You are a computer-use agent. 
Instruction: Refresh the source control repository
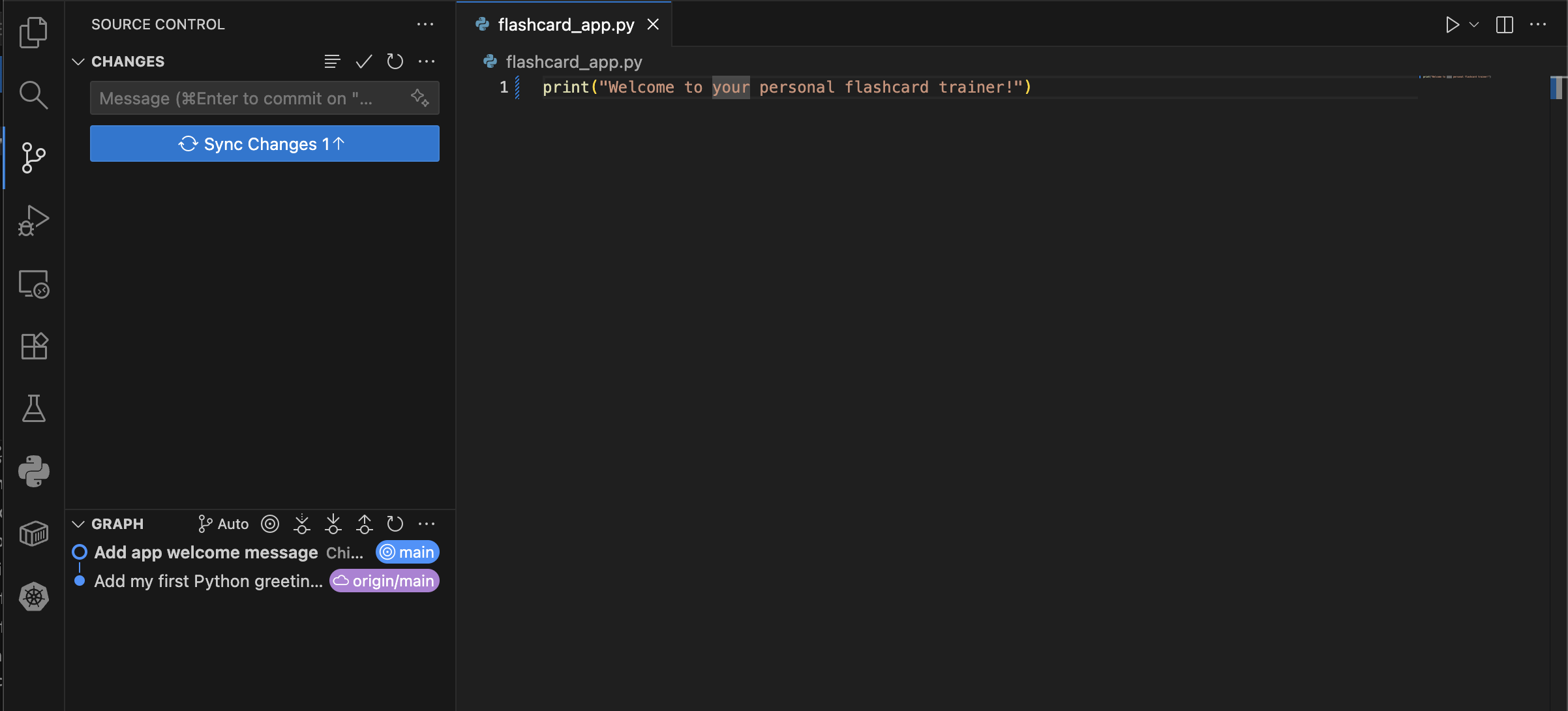(x=395, y=61)
